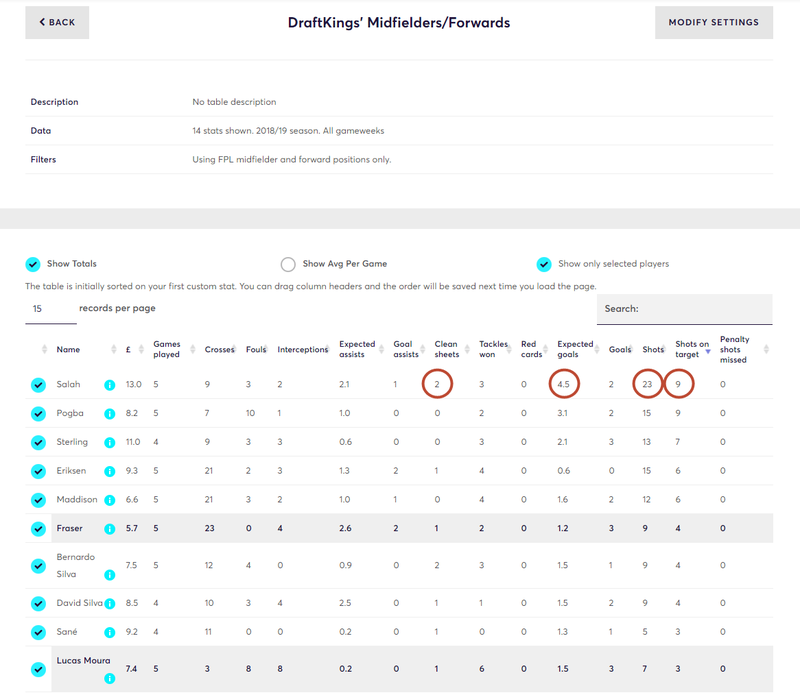This screenshot has width=800, height=695.
Task: Click Salah's shots value 23
Action: click(x=647, y=384)
